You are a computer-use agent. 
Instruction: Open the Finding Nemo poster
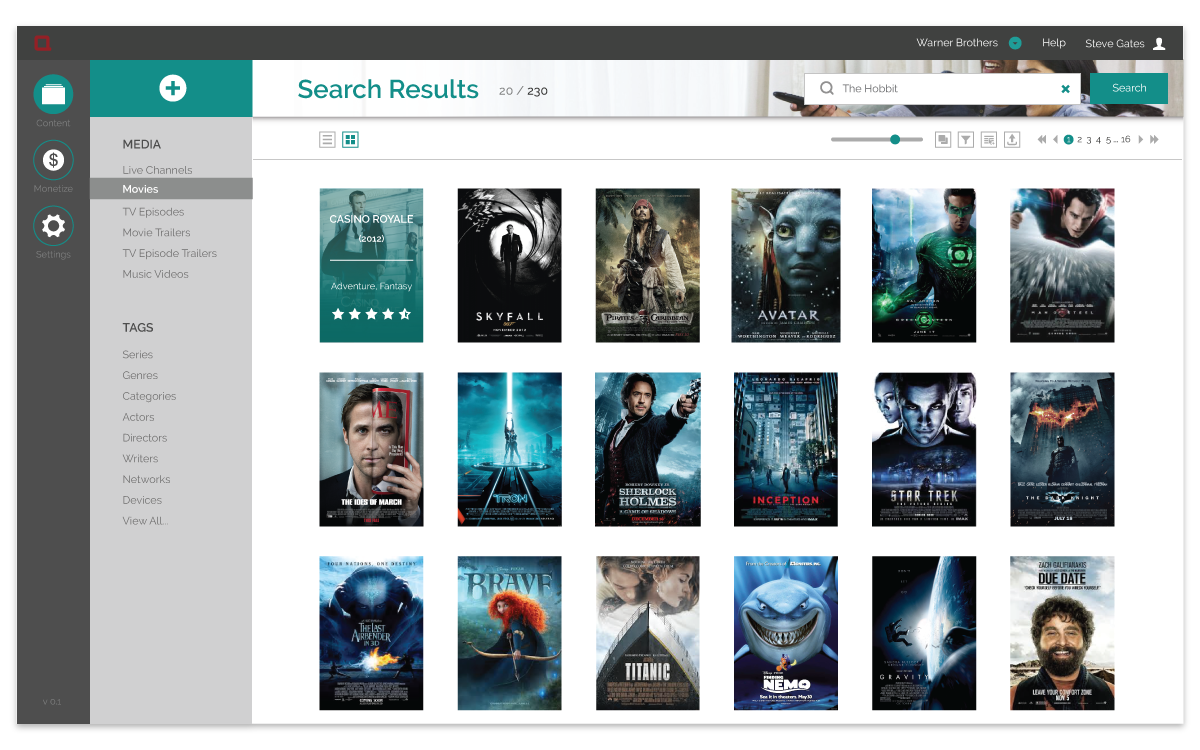(786, 633)
